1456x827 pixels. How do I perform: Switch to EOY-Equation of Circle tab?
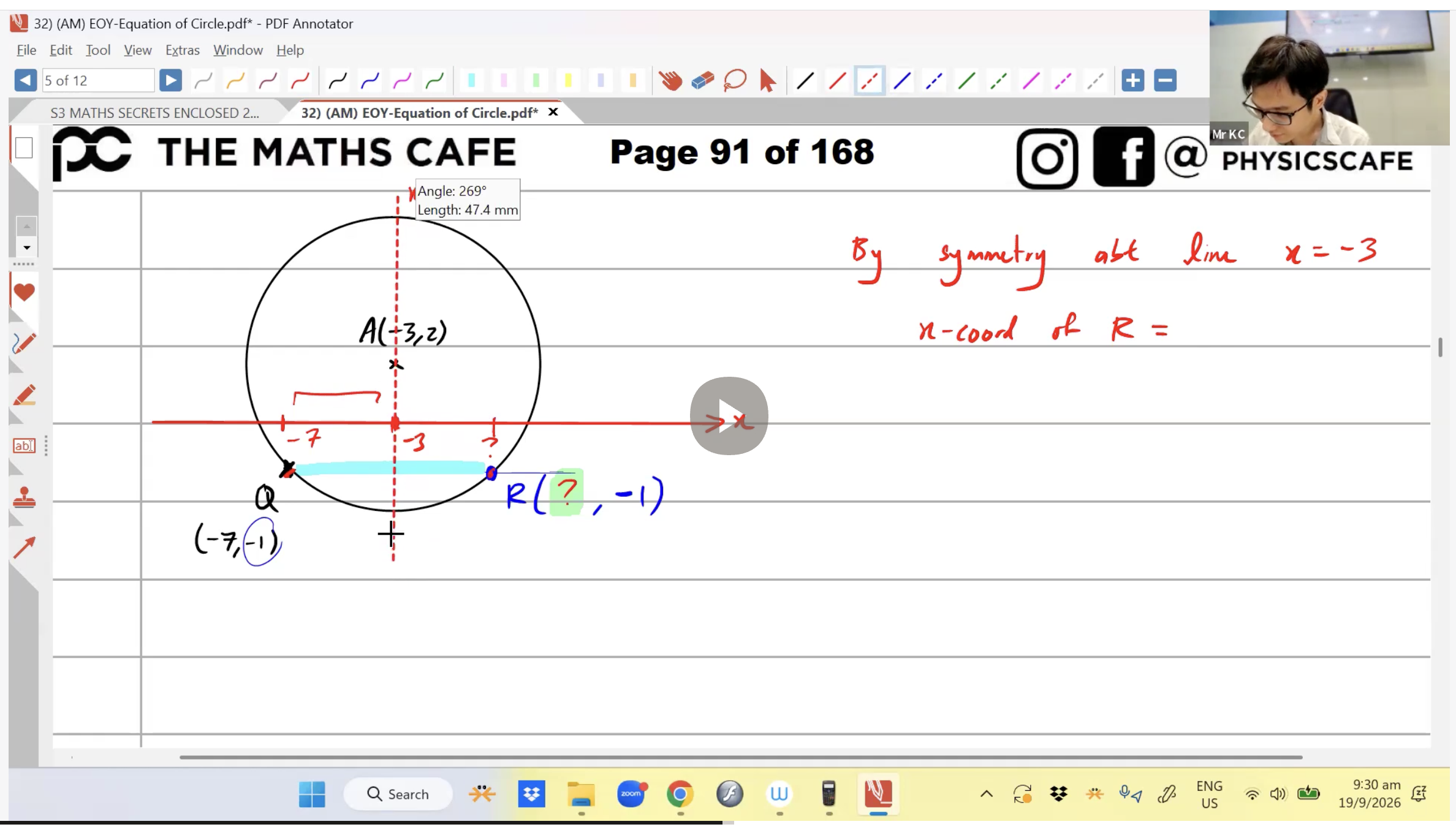click(420, 113)
